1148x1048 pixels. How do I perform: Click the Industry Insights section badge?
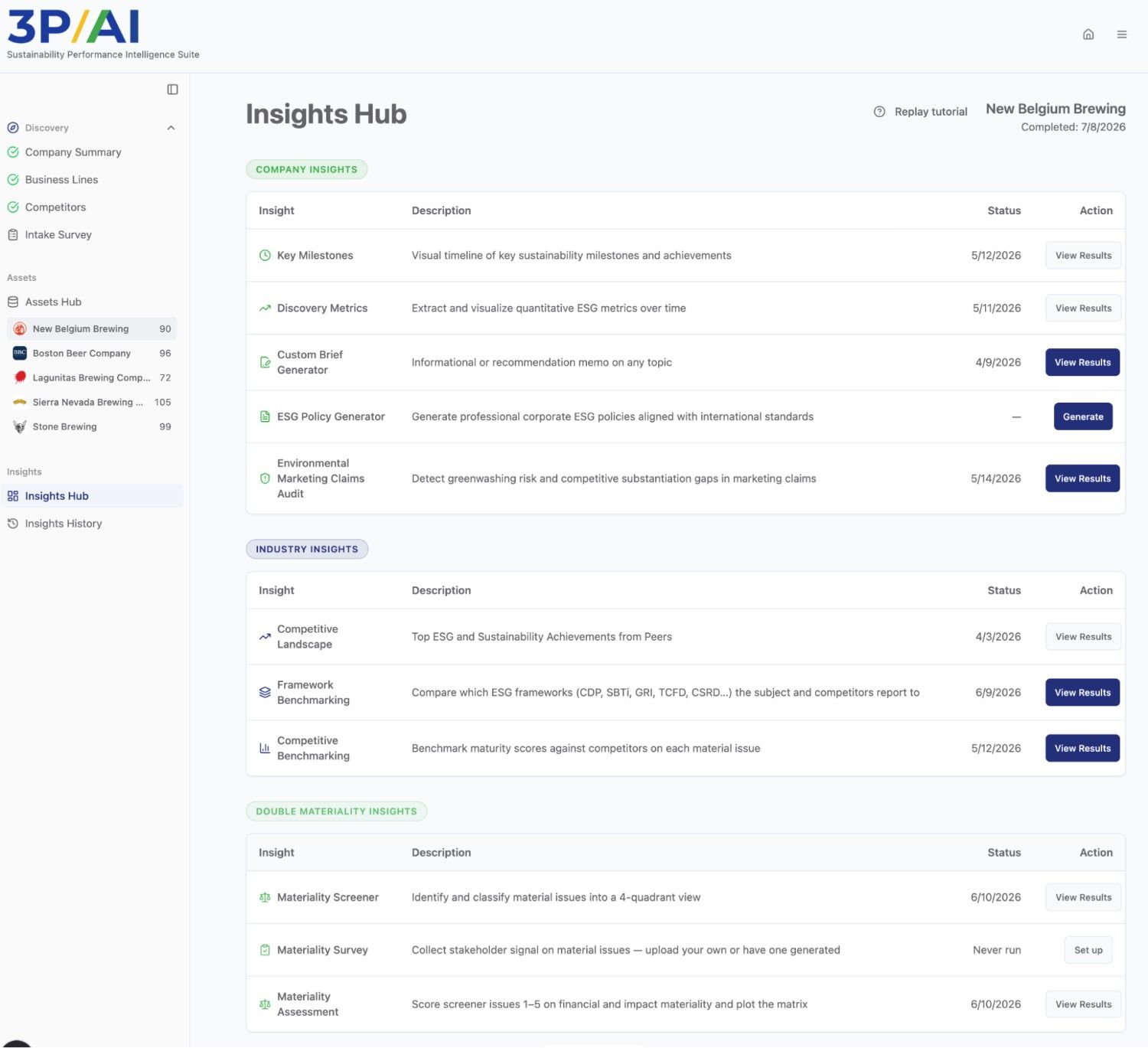[x=307, y=550]
